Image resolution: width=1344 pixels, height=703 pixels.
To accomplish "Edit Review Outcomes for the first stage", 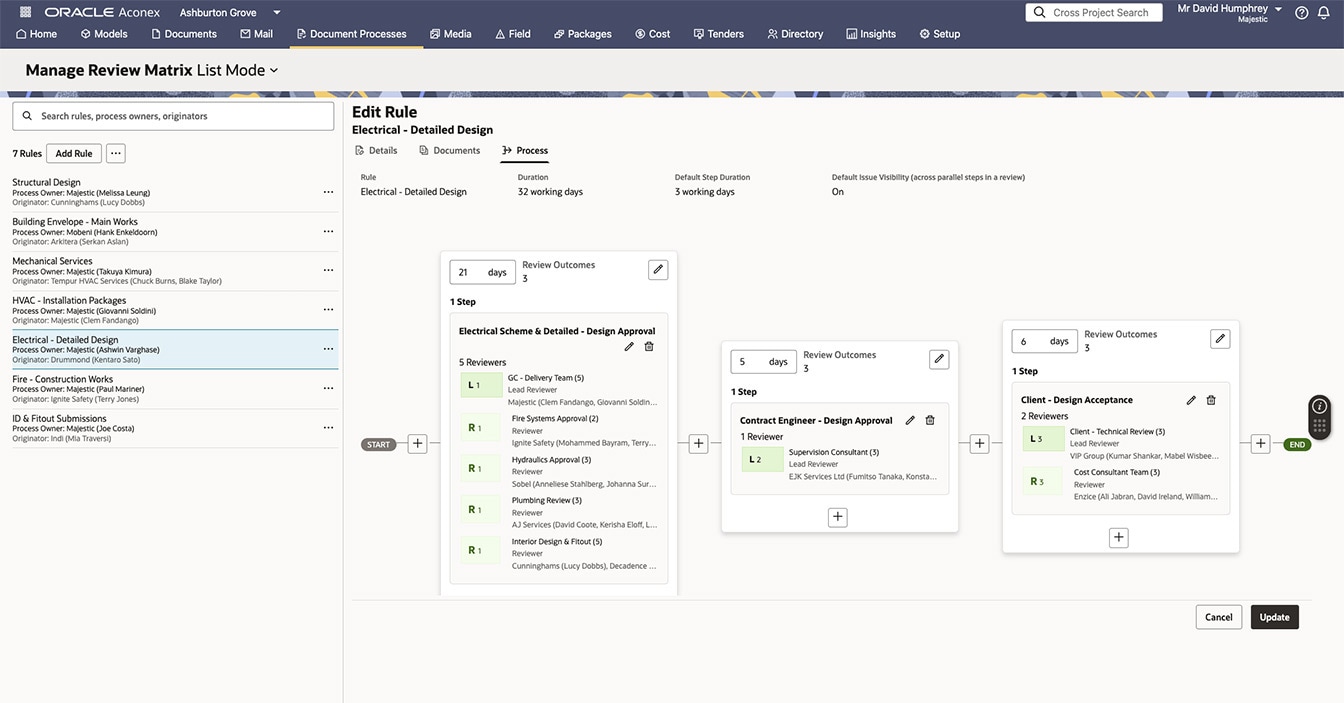I will point(658,268).
